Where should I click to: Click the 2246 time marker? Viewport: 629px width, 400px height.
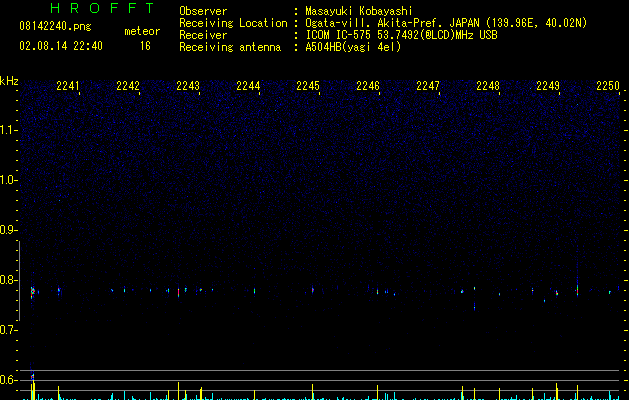point(368,86)
